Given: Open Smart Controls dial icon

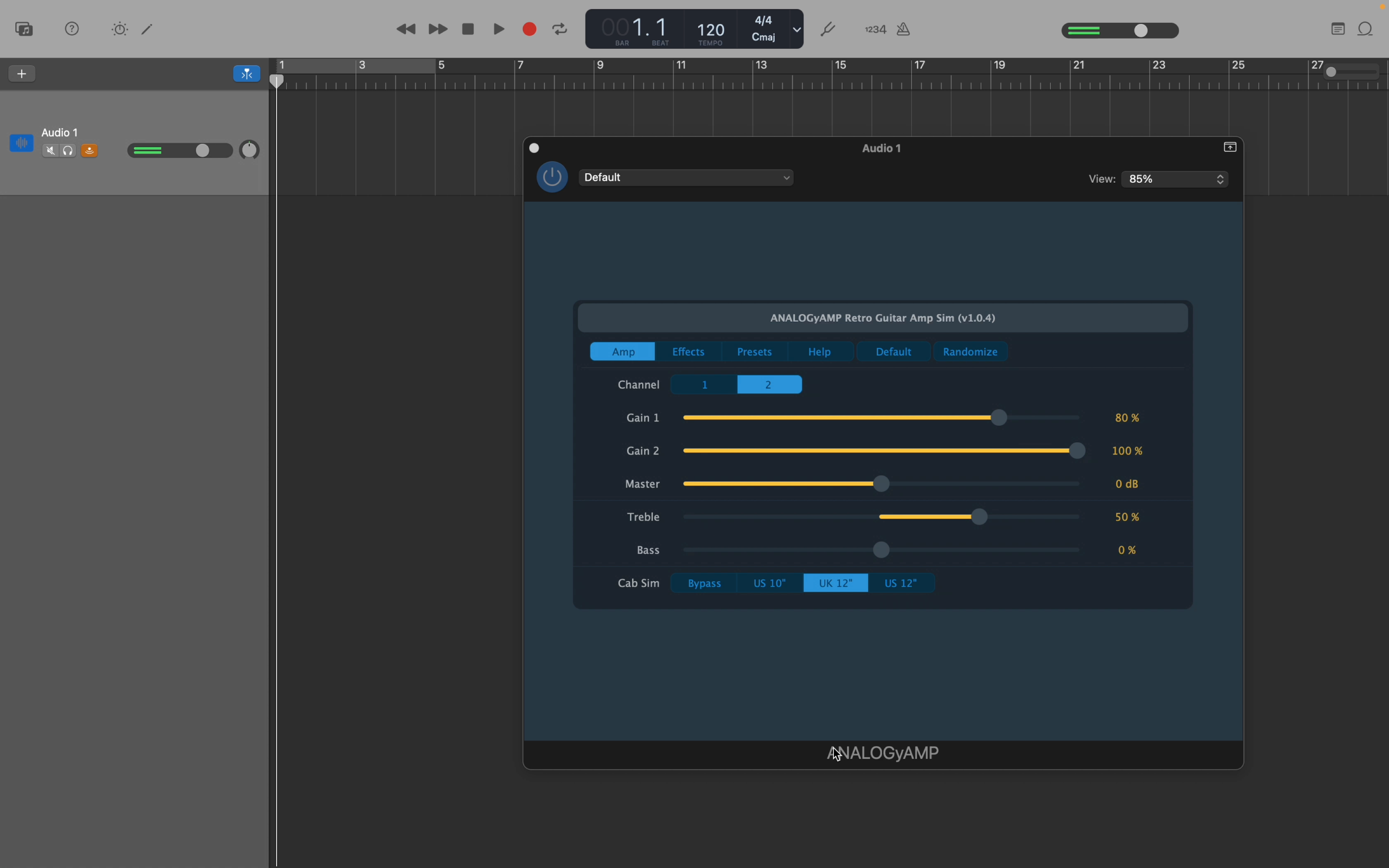Looking at the screenshot, I should click(120, 29).
